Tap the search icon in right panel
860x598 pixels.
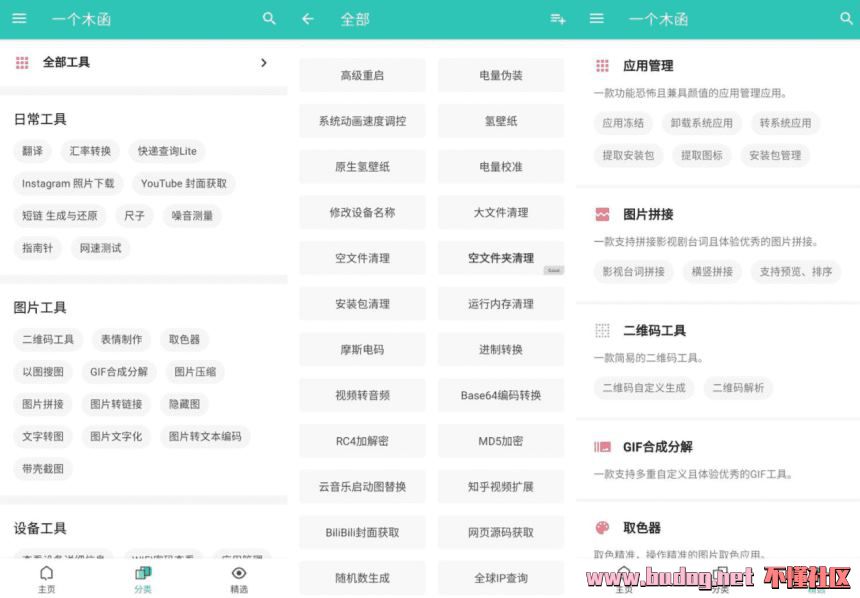(846, 19)
